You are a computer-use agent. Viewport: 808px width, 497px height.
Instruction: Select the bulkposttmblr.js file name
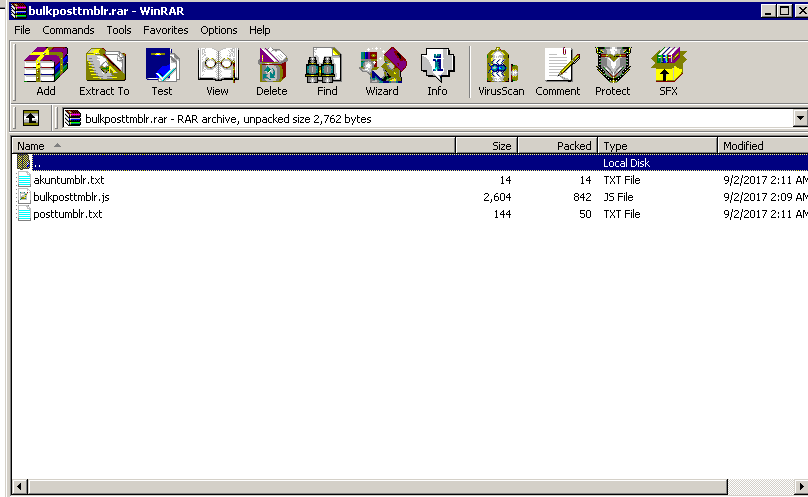click(x=71, y=197)
